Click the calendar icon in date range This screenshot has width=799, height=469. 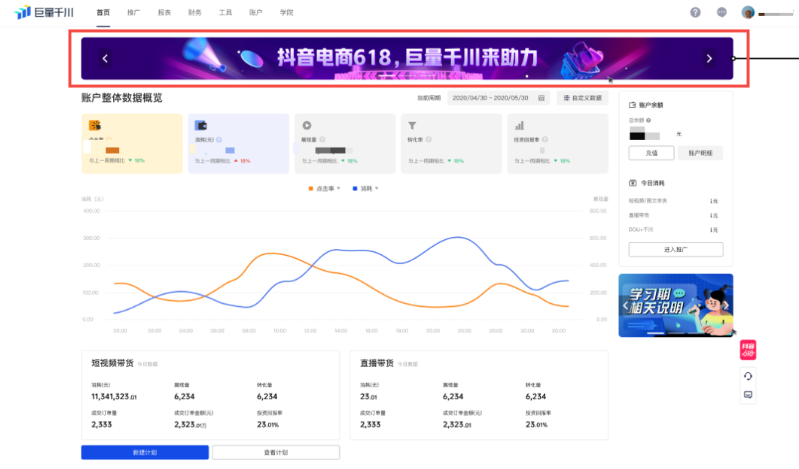[541, 98]
